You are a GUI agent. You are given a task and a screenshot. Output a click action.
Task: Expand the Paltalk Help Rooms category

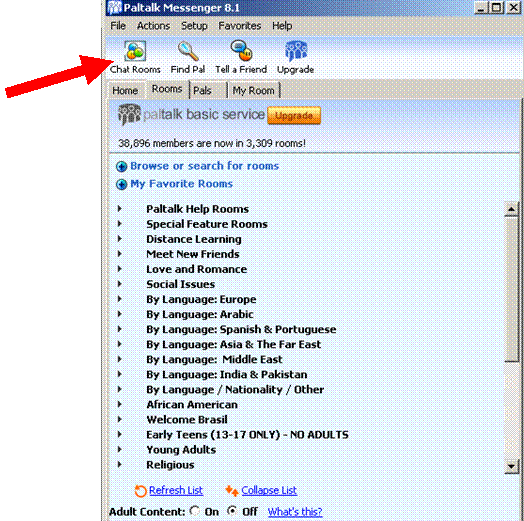click(x=119, y=209)
